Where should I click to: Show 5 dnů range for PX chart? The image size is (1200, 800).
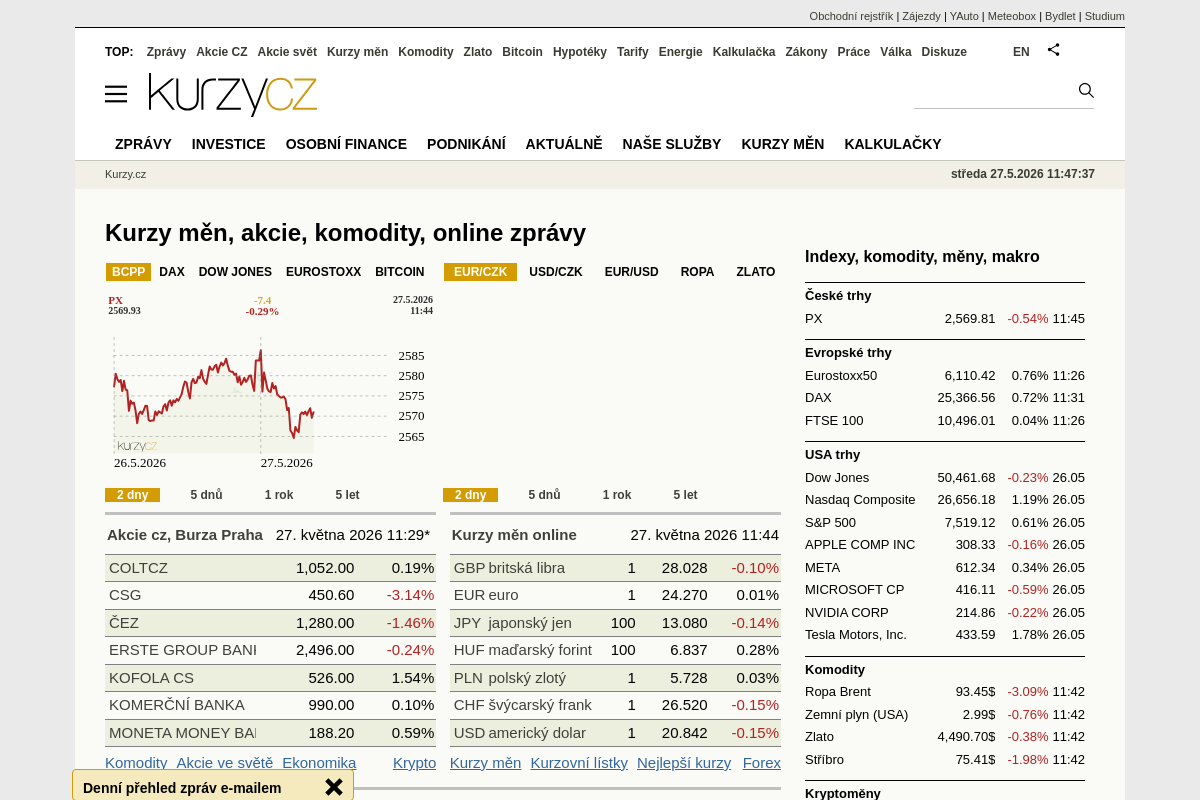click(207, 495)
